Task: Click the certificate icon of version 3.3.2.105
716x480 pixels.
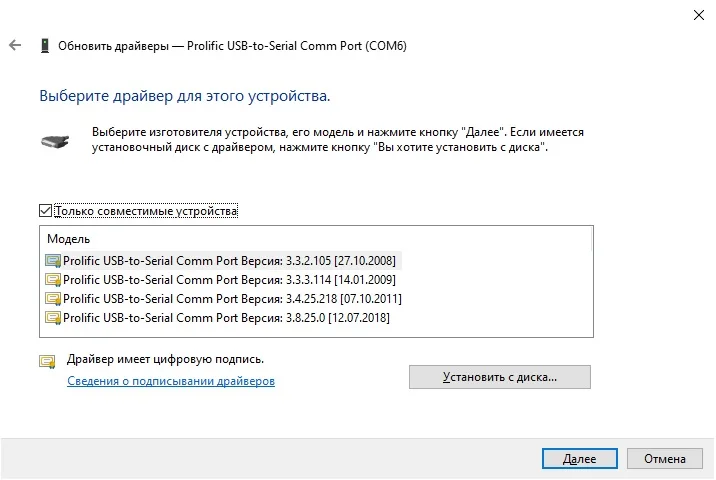Action: click(x=53, y=261)
